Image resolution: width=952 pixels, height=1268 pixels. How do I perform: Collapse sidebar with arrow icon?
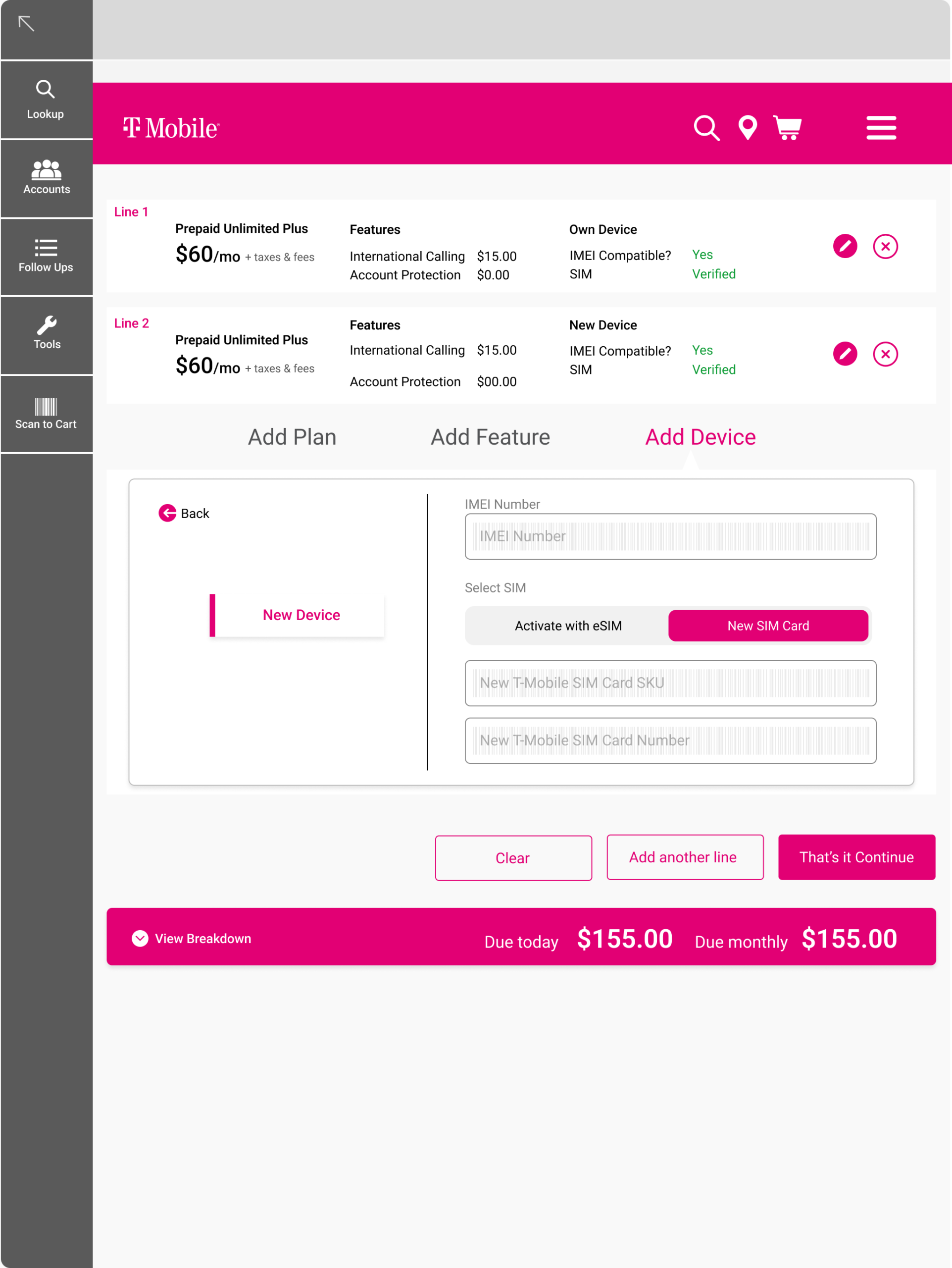pyautogui.click(x=26, y=24)
